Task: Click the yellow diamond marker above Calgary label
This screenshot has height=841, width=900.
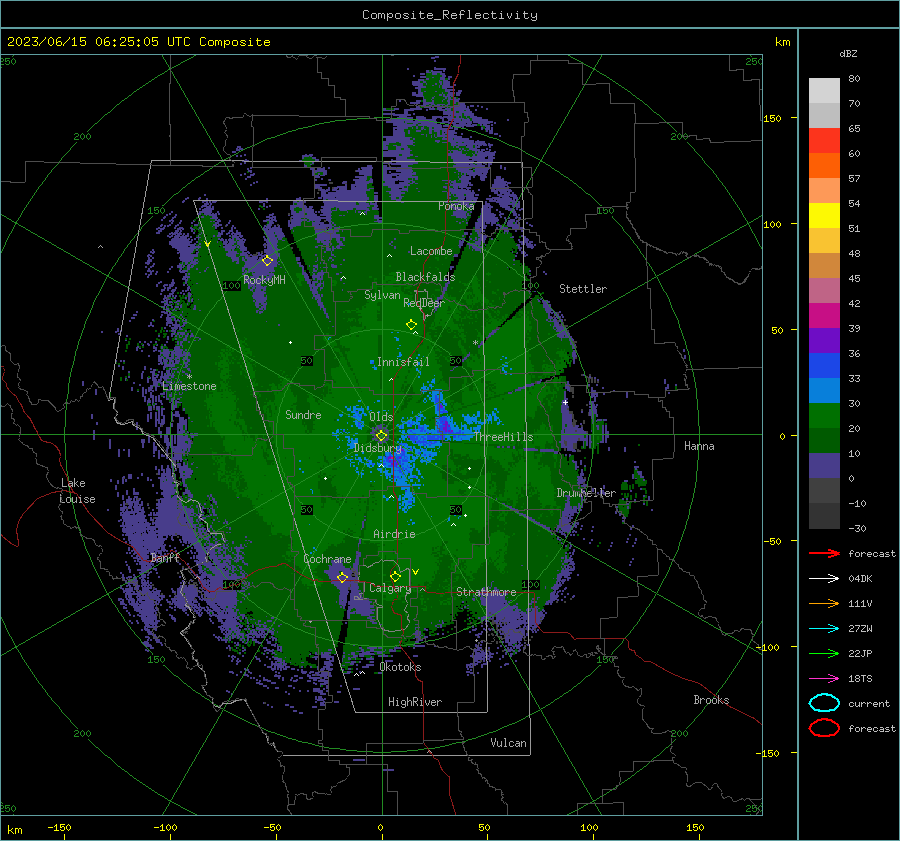Action: [395, 576]
